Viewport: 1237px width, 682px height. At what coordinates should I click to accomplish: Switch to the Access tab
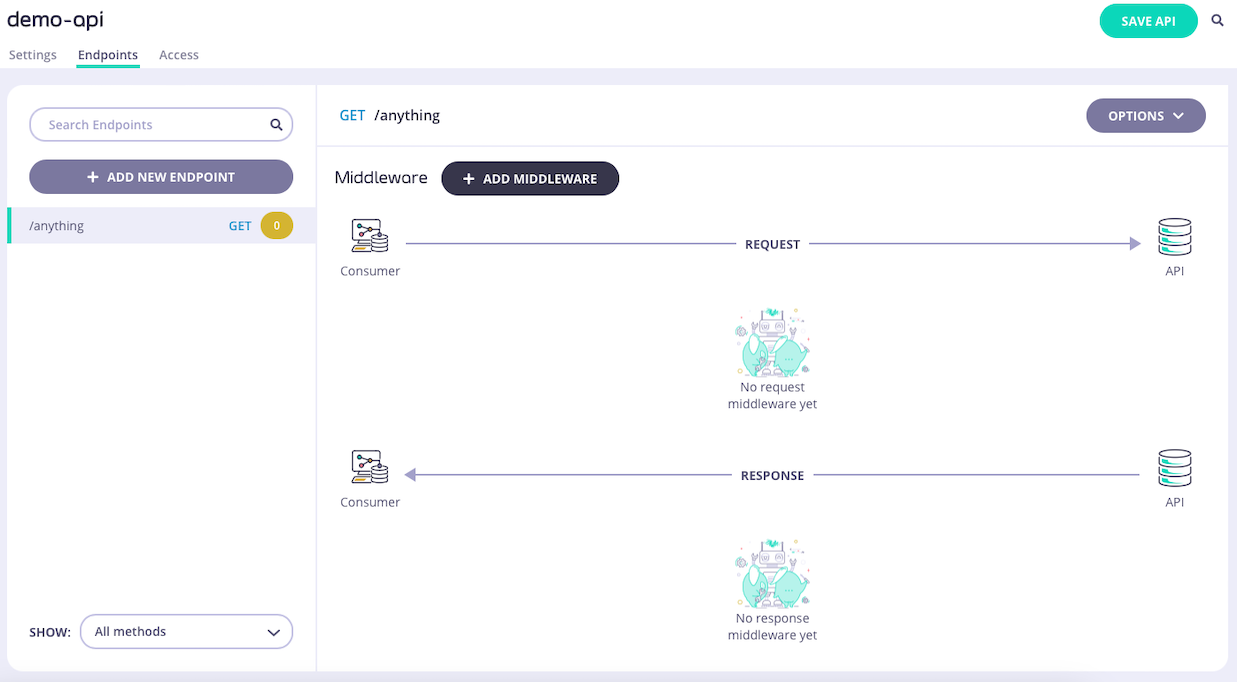click(179, 55)
